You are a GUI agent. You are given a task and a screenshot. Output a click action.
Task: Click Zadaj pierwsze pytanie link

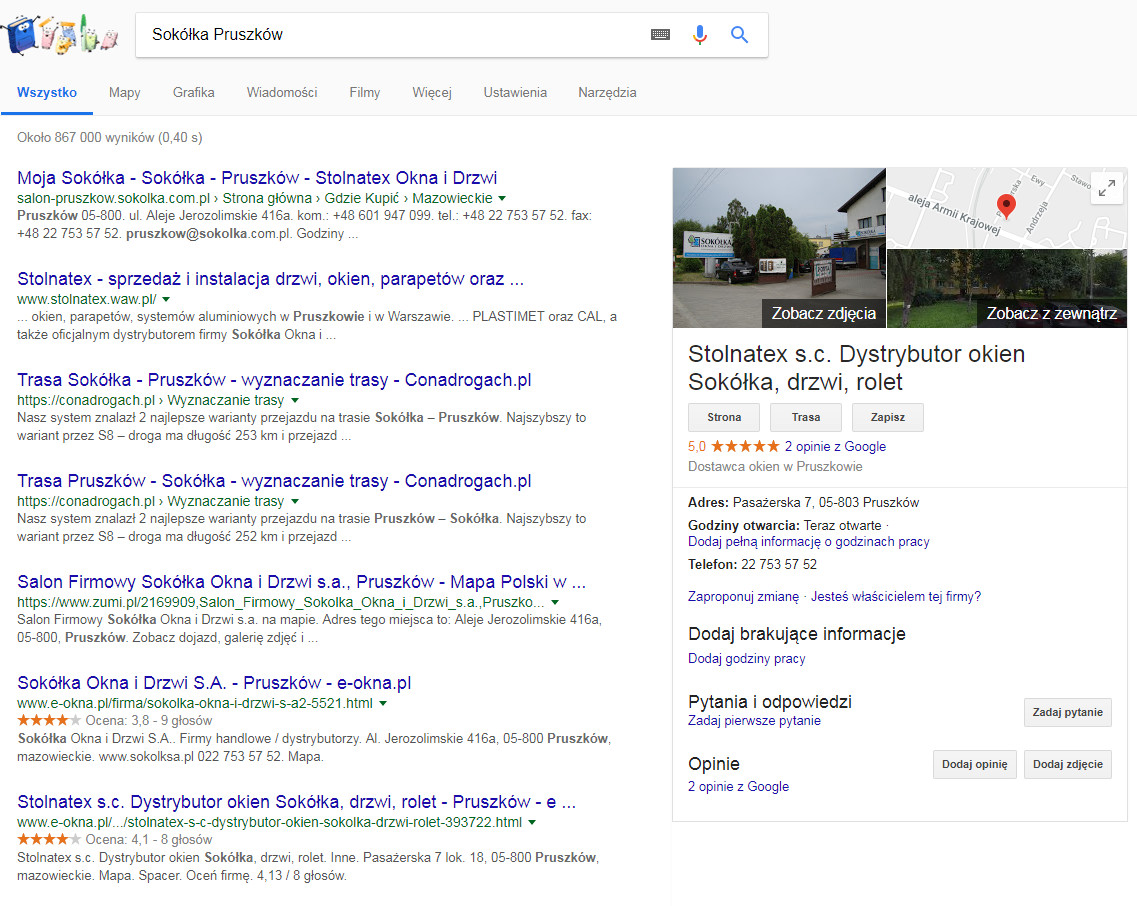[754, 720]
